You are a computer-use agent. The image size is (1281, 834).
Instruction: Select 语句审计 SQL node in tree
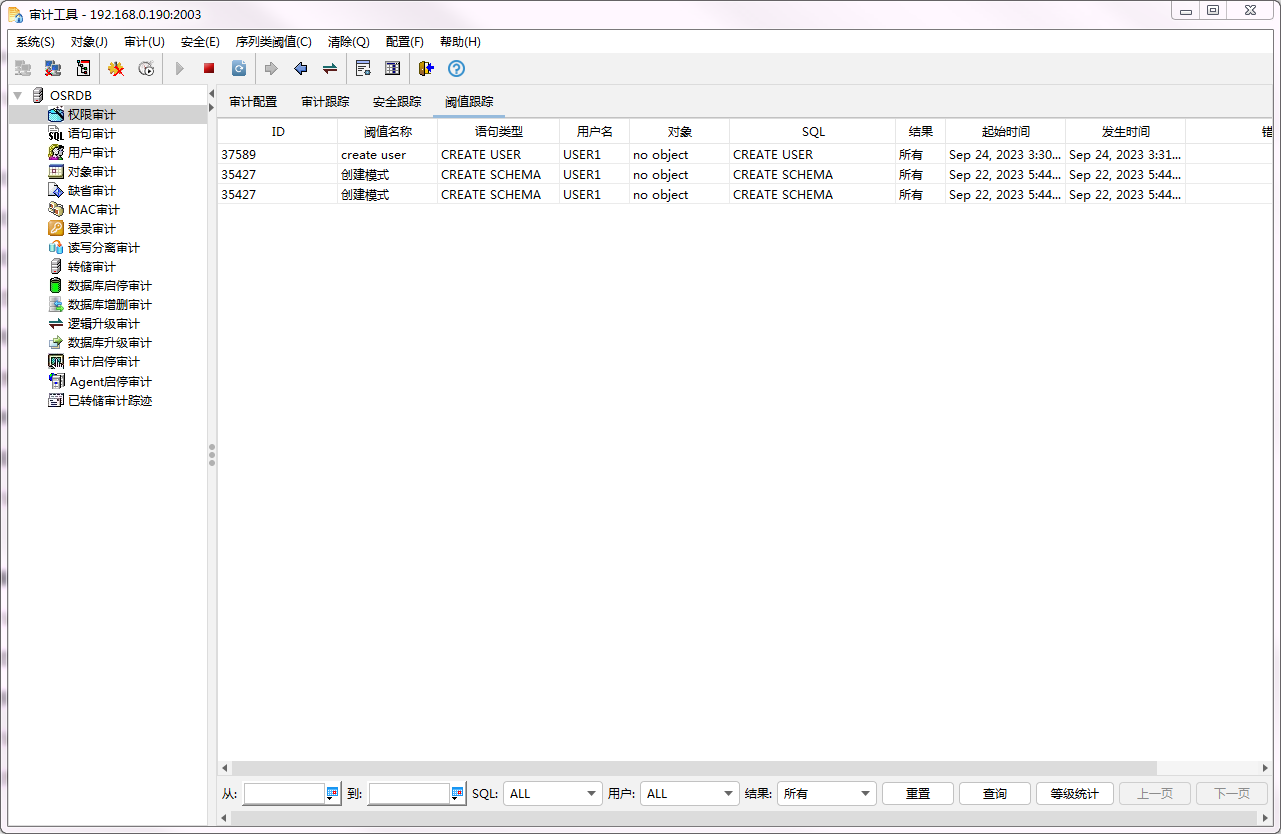pyautogui.click(x=91, y=134)
